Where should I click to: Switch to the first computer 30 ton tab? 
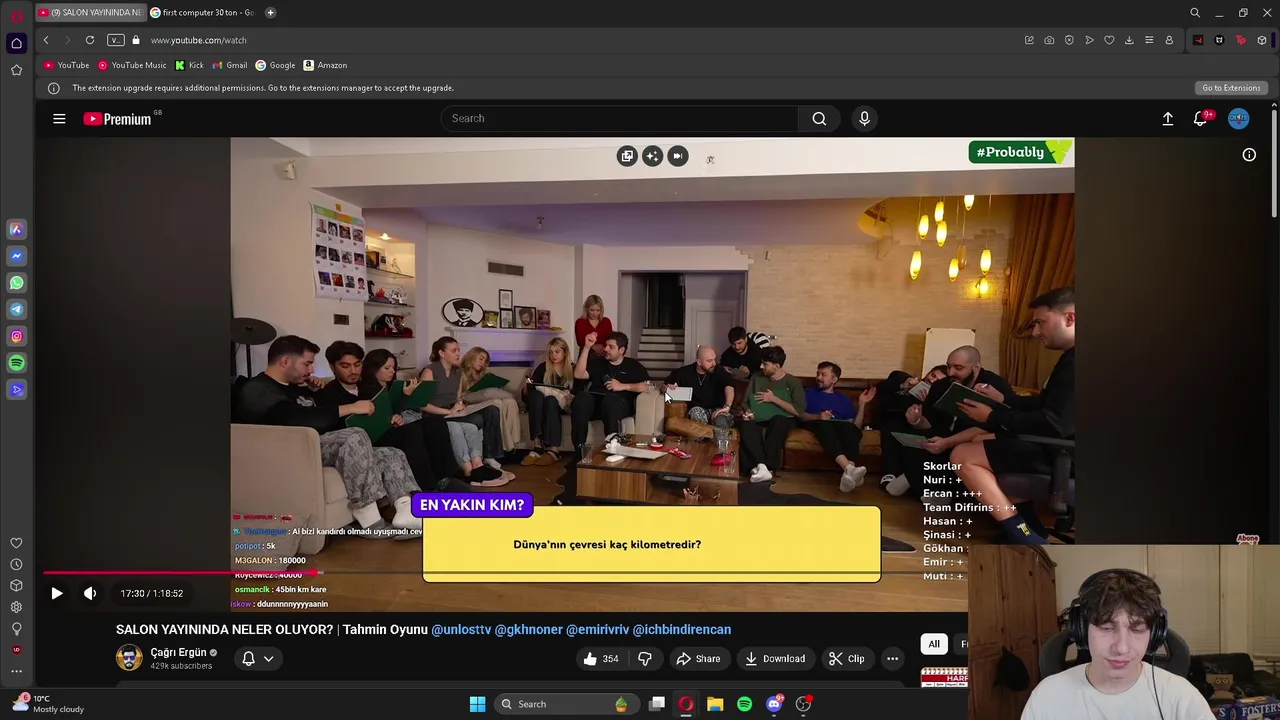coord(203,12)
